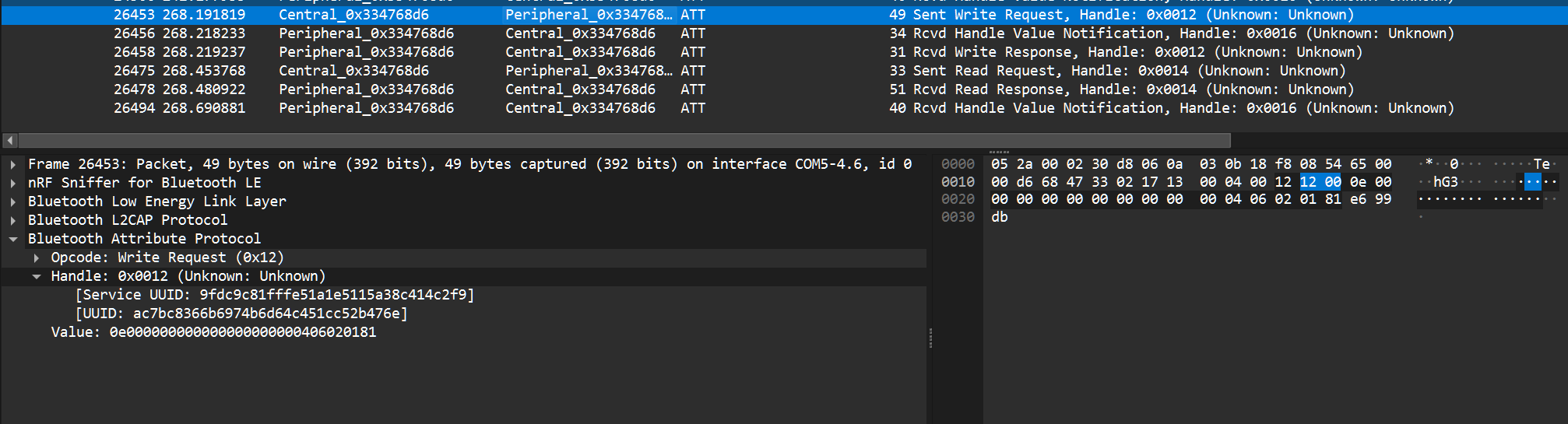1568x424 pixels.
Task: Select packet number 26494 in packet list
Action: 134,108
